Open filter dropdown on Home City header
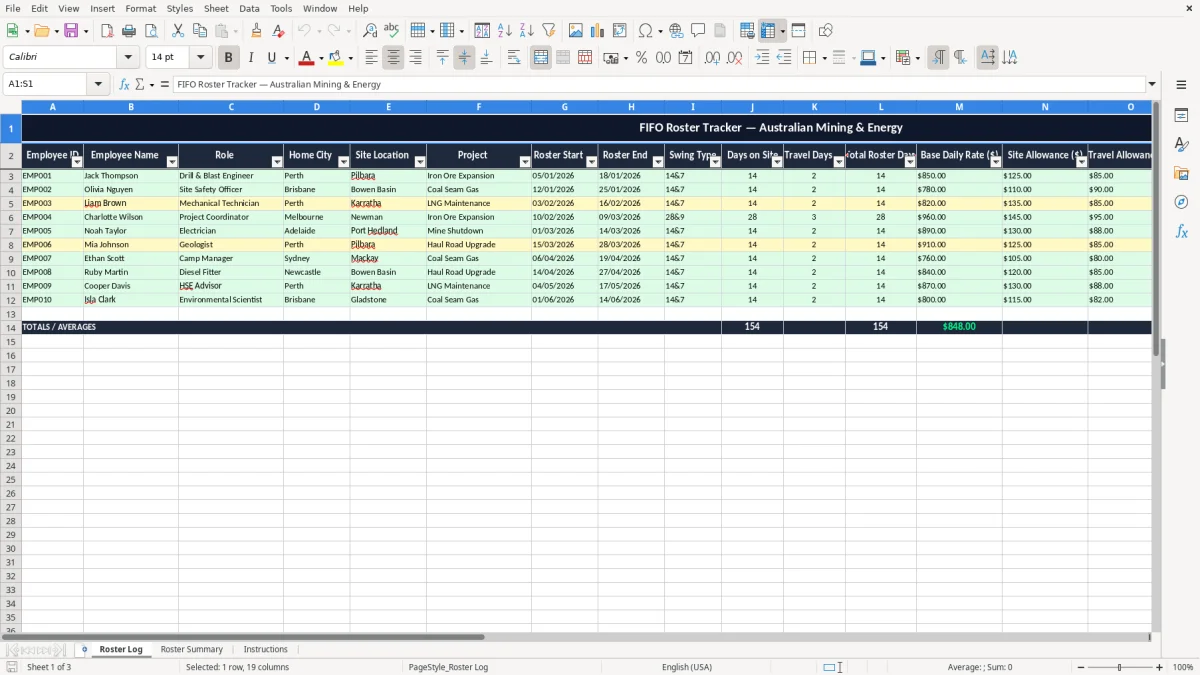Viewport: 1200px width, 675px height. coord(343,162)
